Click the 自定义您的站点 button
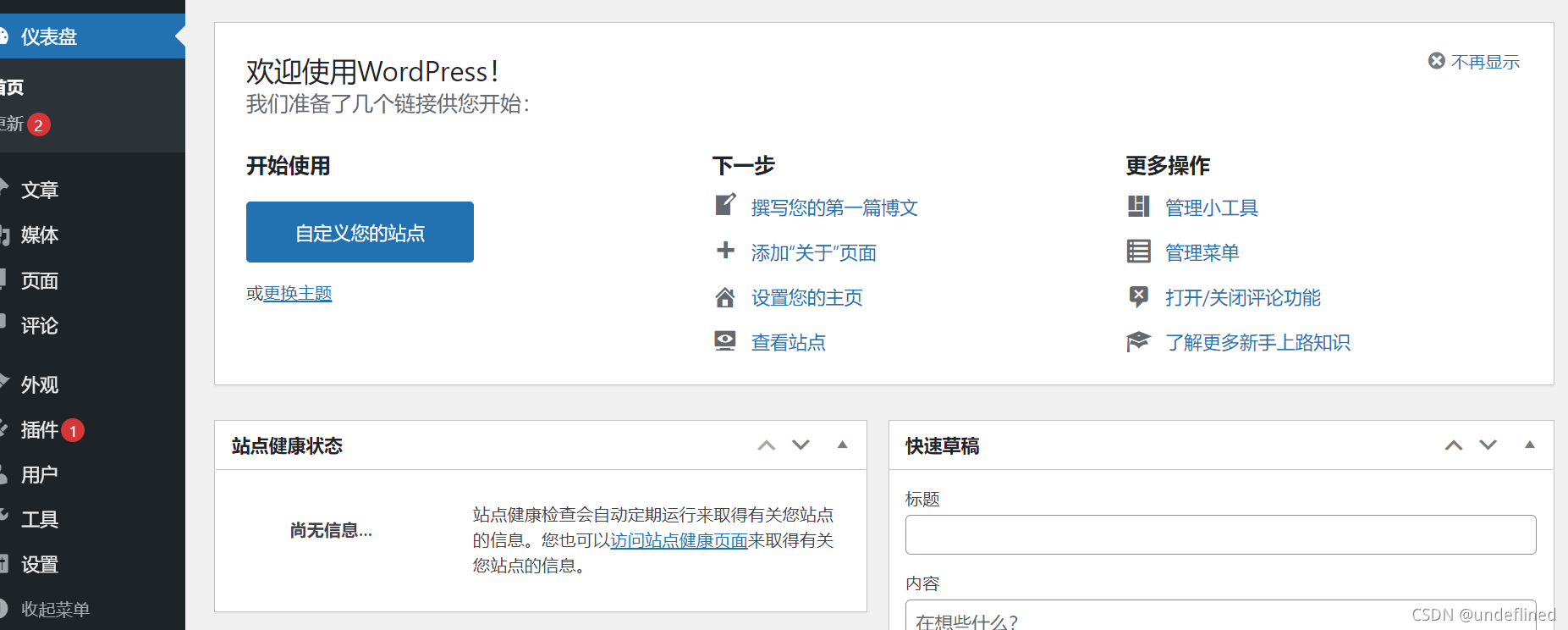This screenshot has width=1568, height=630. pyautogui.click(x=360, y=232)
